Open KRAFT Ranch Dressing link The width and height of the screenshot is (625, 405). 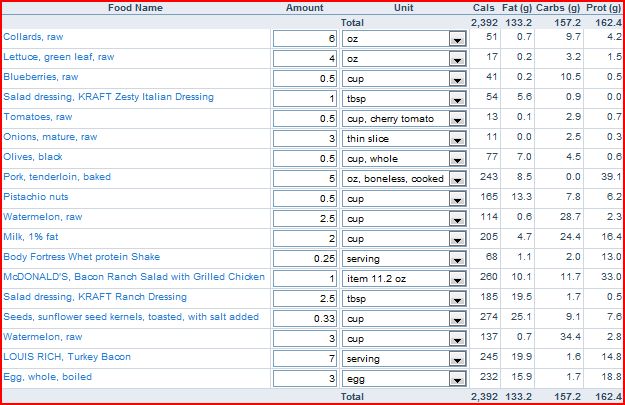point(95,297)
